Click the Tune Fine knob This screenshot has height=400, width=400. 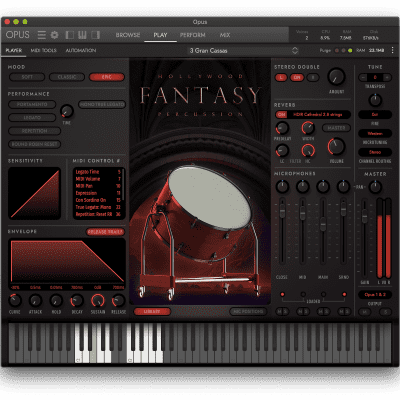point(375,100)
